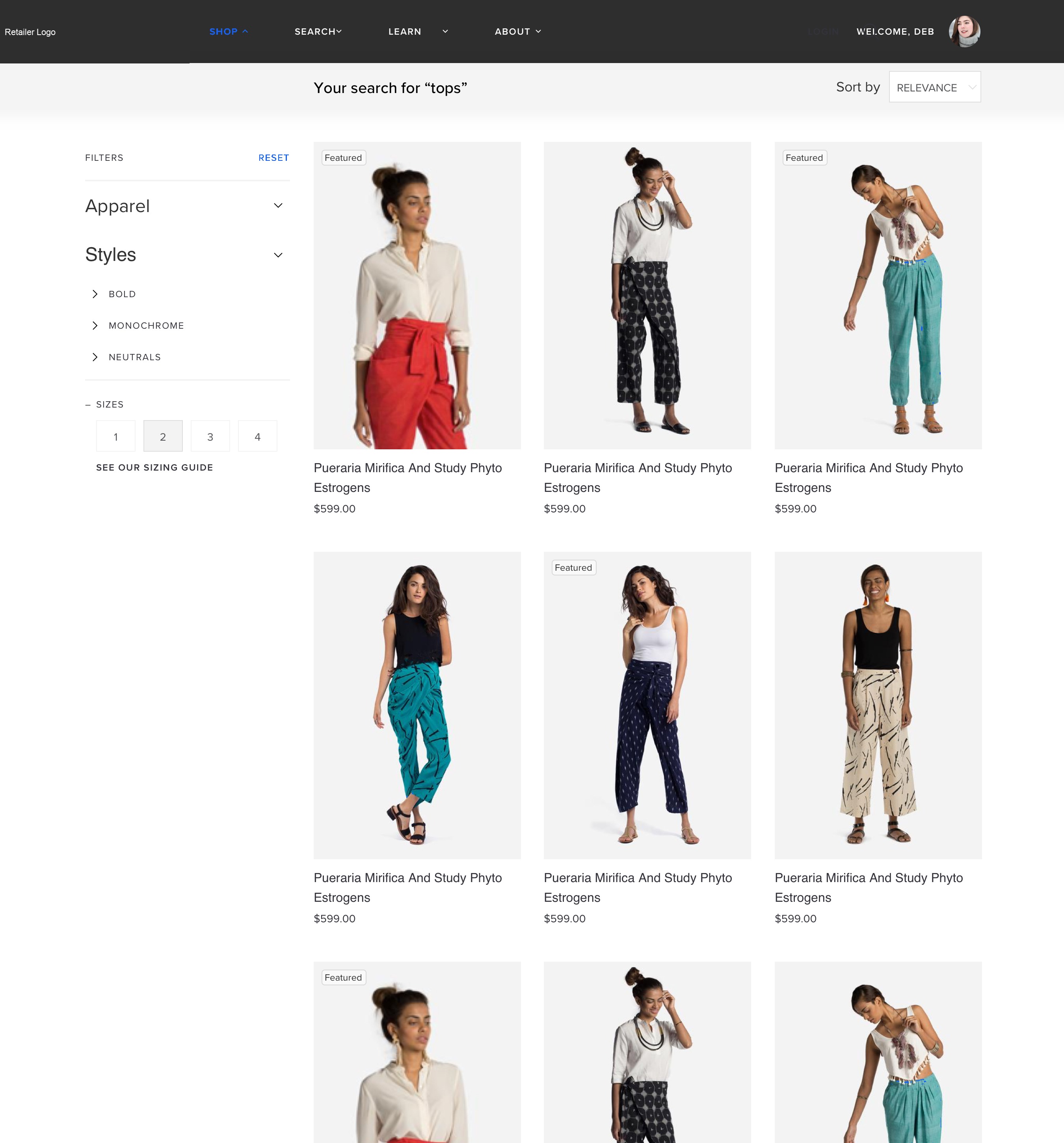
Task: Collapse the Sizes filter section
Action: point(87,405)
